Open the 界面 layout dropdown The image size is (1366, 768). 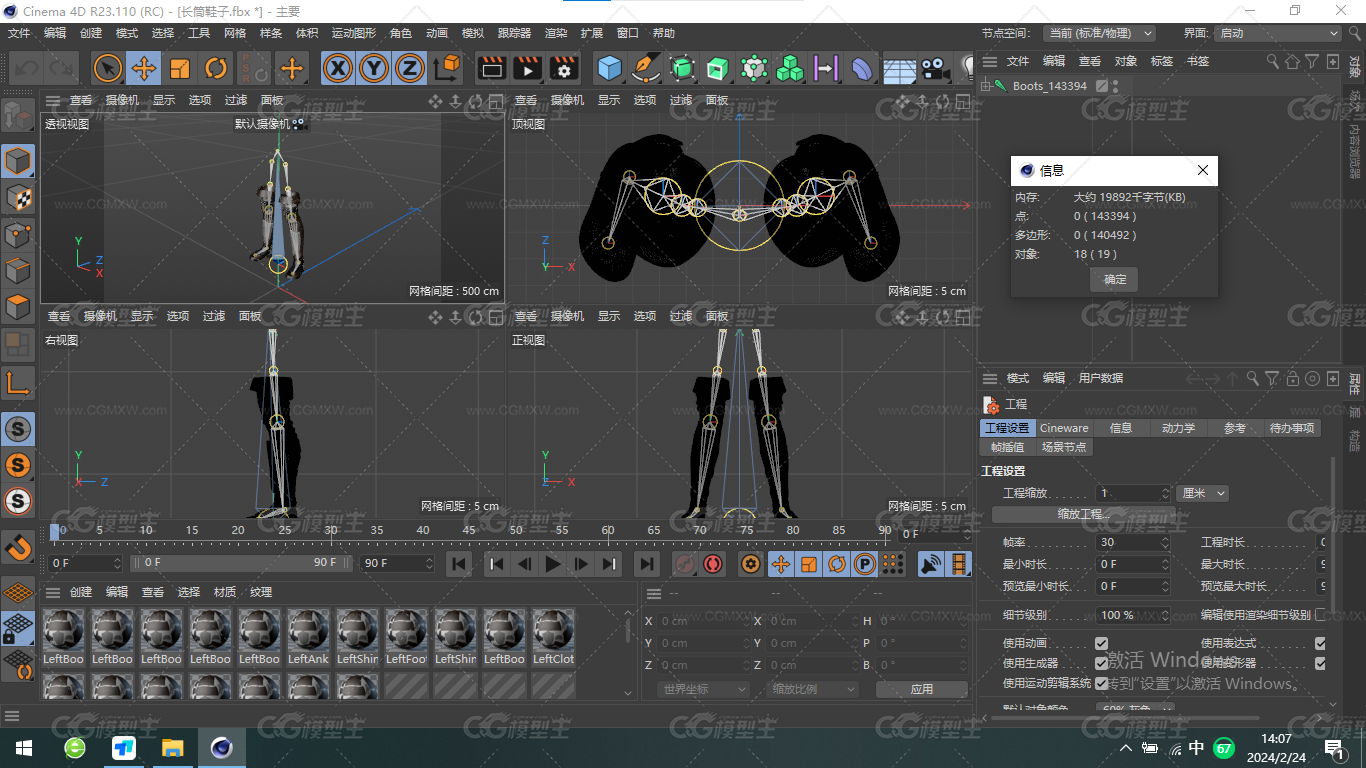point(1277,33)
